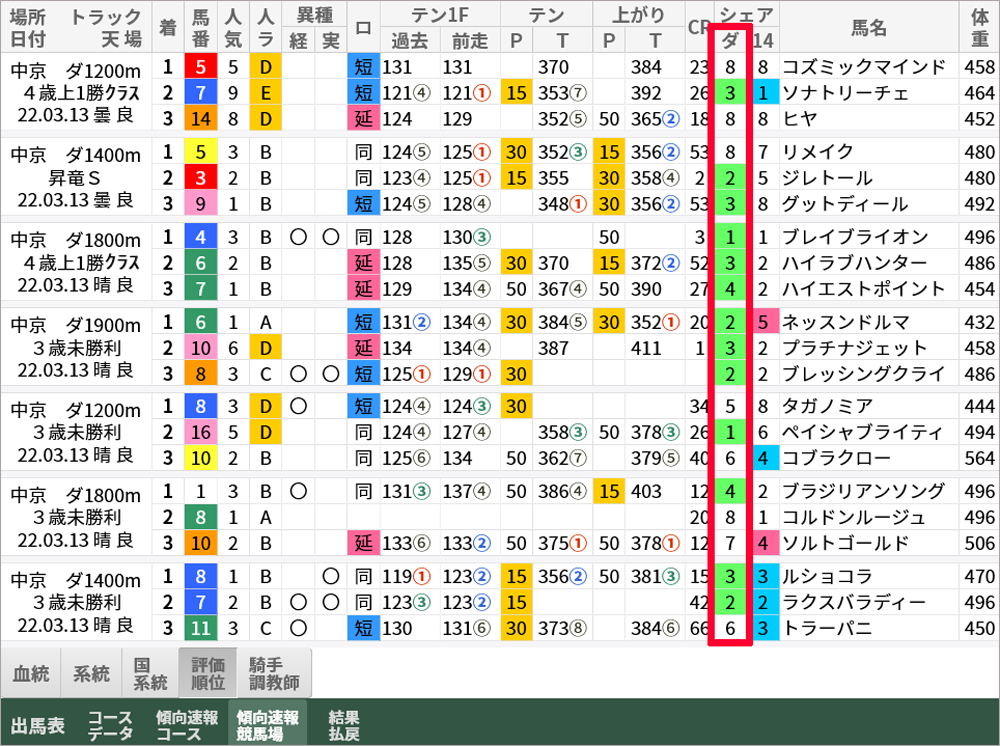Screen dimensions: 1000x746
Task: Click 延 badge in ハイラブハンター row
Action: [364, 263]
